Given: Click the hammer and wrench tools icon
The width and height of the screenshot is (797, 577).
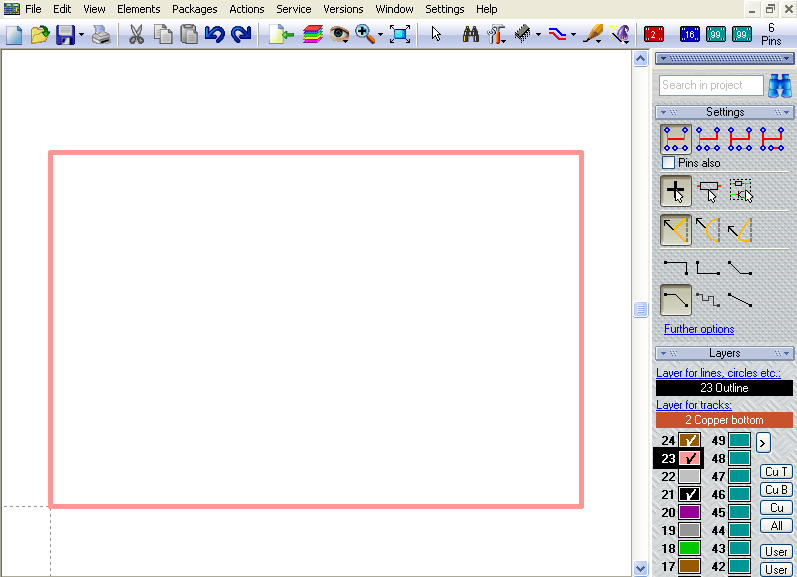Looking at the screenshot, I should tap(496, 35).
